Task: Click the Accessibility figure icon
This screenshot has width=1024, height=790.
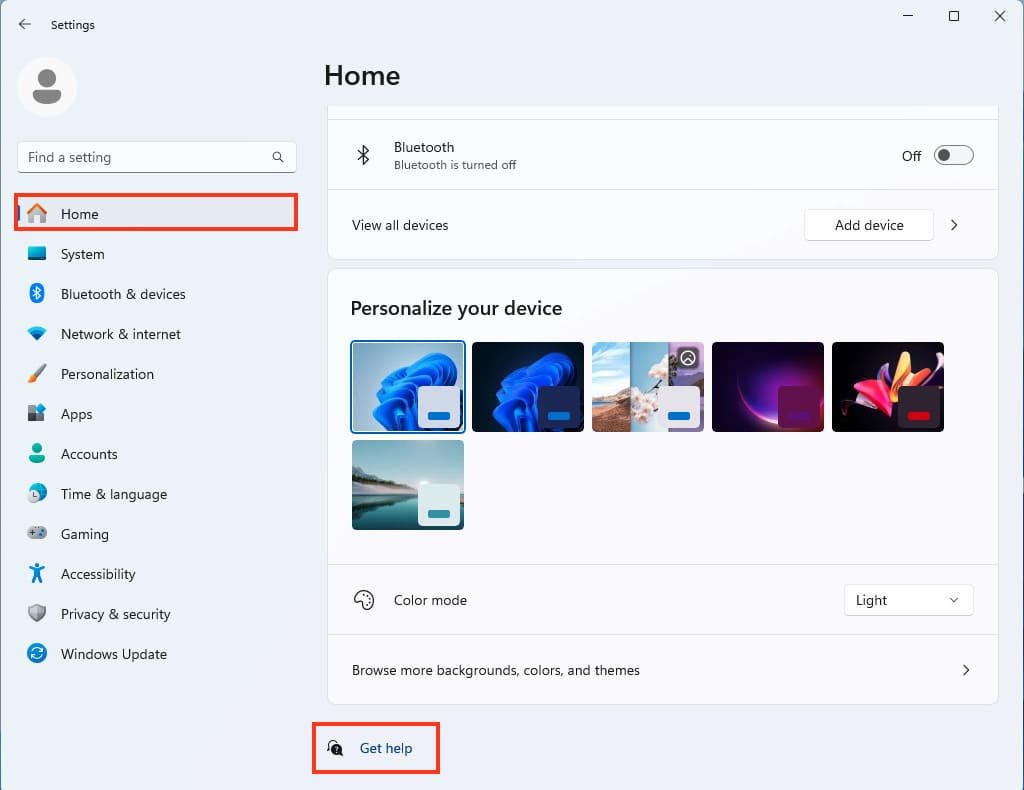Action: tap(37, 574)
